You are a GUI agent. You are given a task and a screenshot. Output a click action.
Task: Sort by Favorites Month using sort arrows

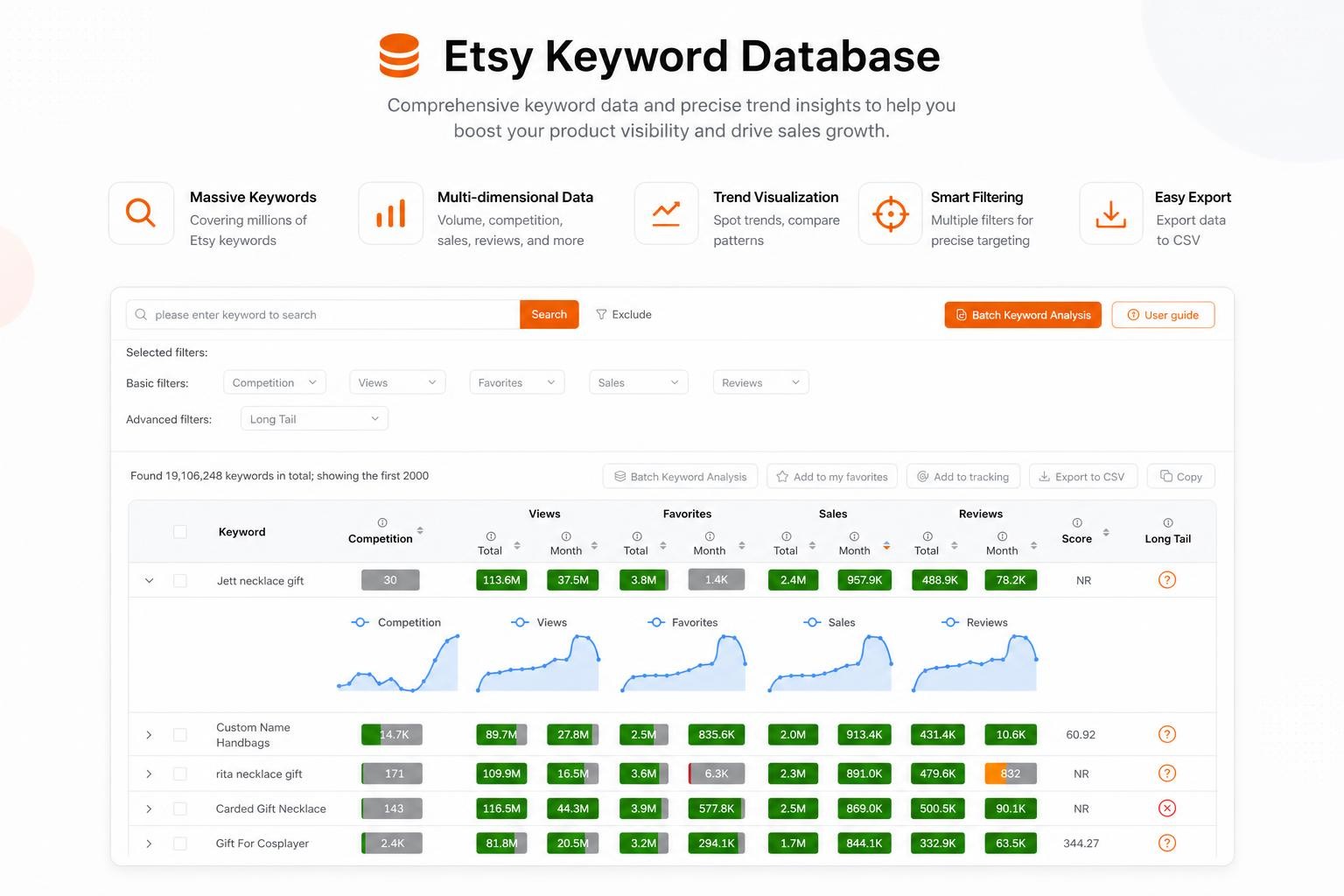pyautogui.click(x=741, y=545)
